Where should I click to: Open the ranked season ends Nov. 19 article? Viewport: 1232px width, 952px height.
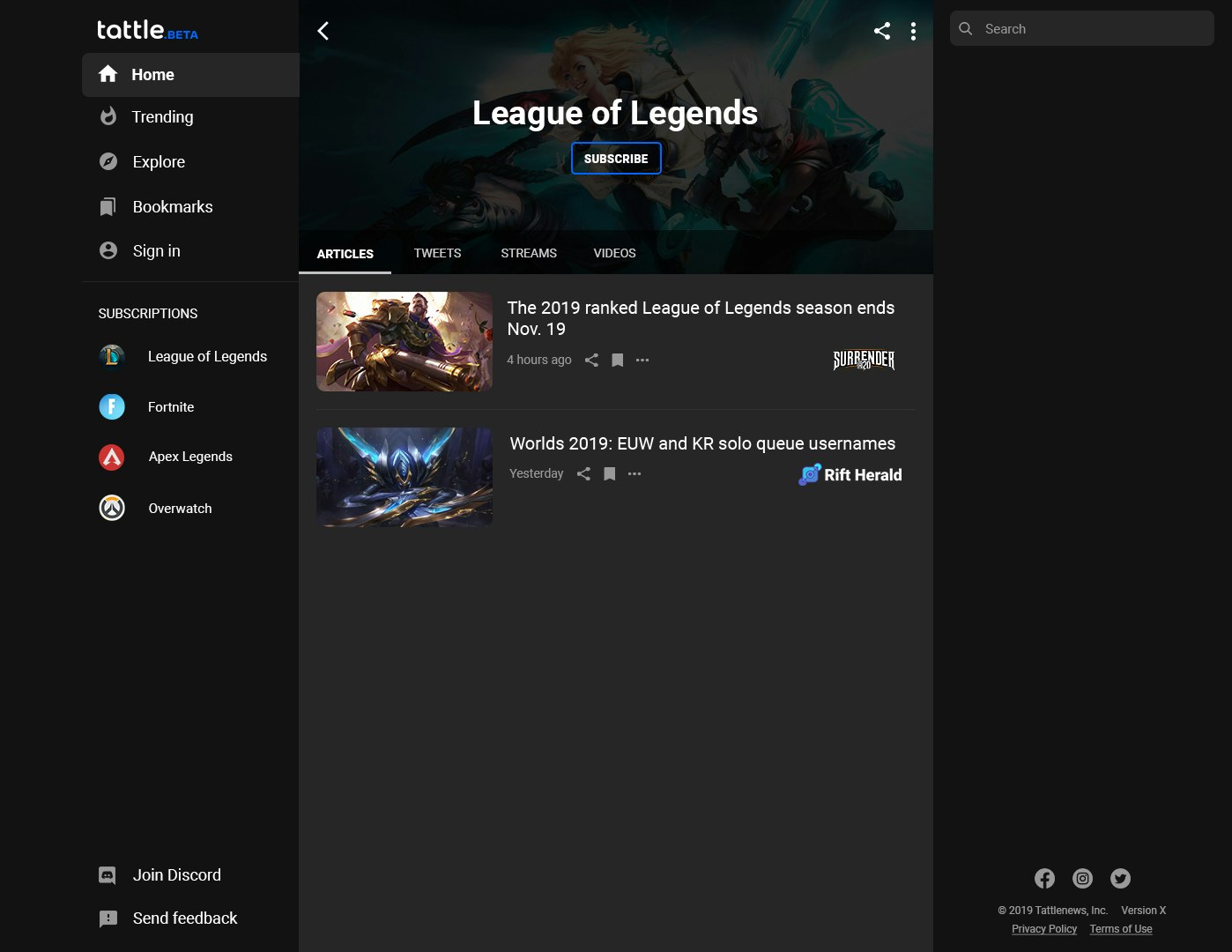point(701,318)
